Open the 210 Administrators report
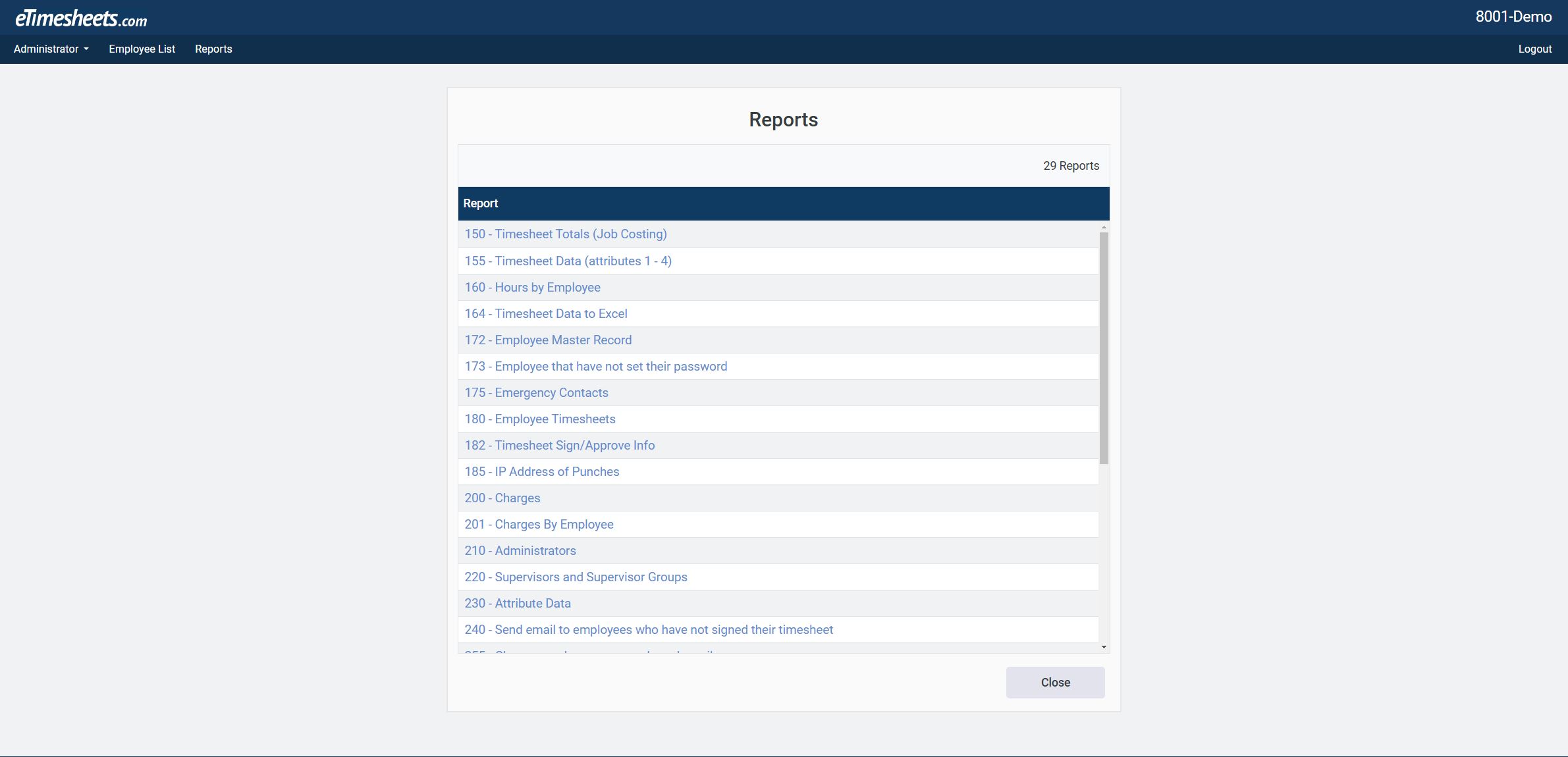Viewport: 1568px width, 757px height. pos(520,551)
